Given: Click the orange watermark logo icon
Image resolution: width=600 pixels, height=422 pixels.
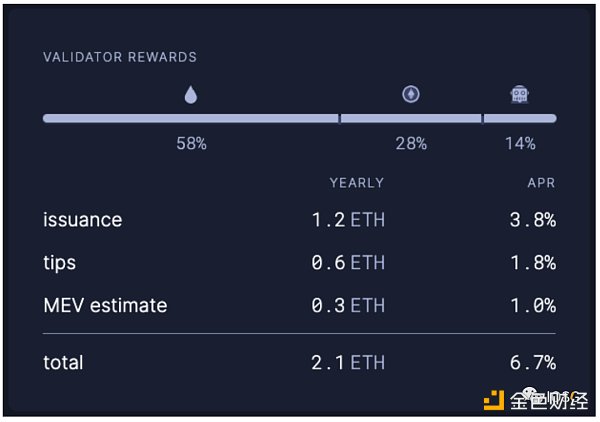Looking at the screenshot, I should [x=493, y=401].
